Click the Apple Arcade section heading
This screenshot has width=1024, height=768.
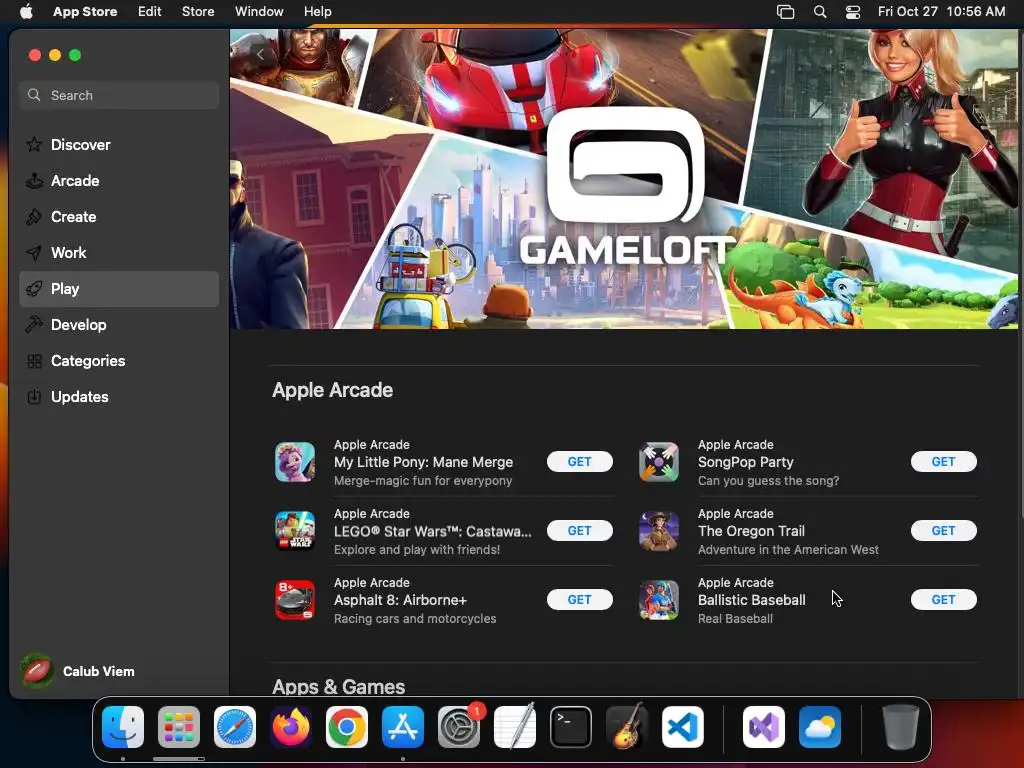tap(332, 390)
